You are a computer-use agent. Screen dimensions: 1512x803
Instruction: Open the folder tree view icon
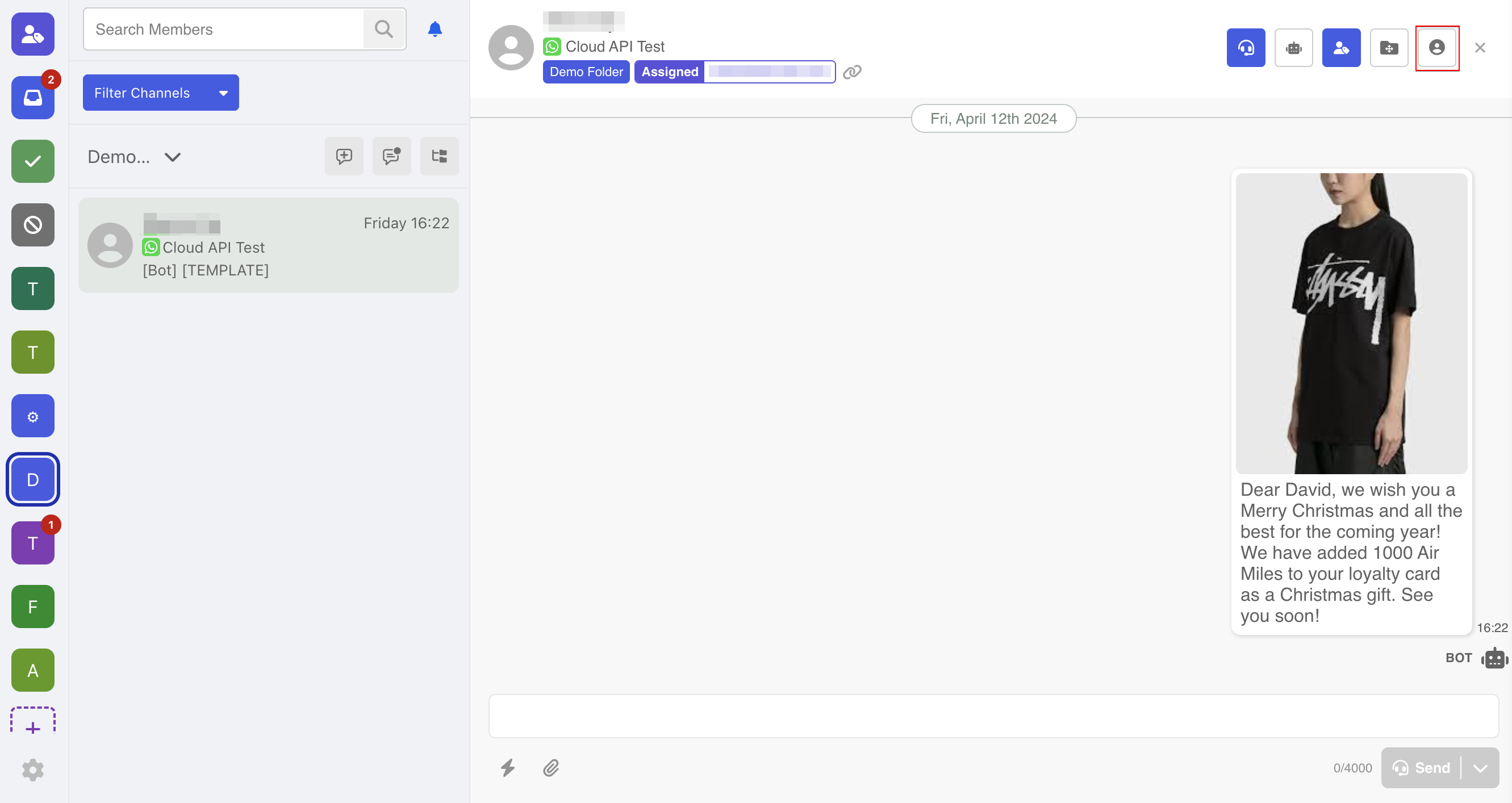tap(439, 156)
